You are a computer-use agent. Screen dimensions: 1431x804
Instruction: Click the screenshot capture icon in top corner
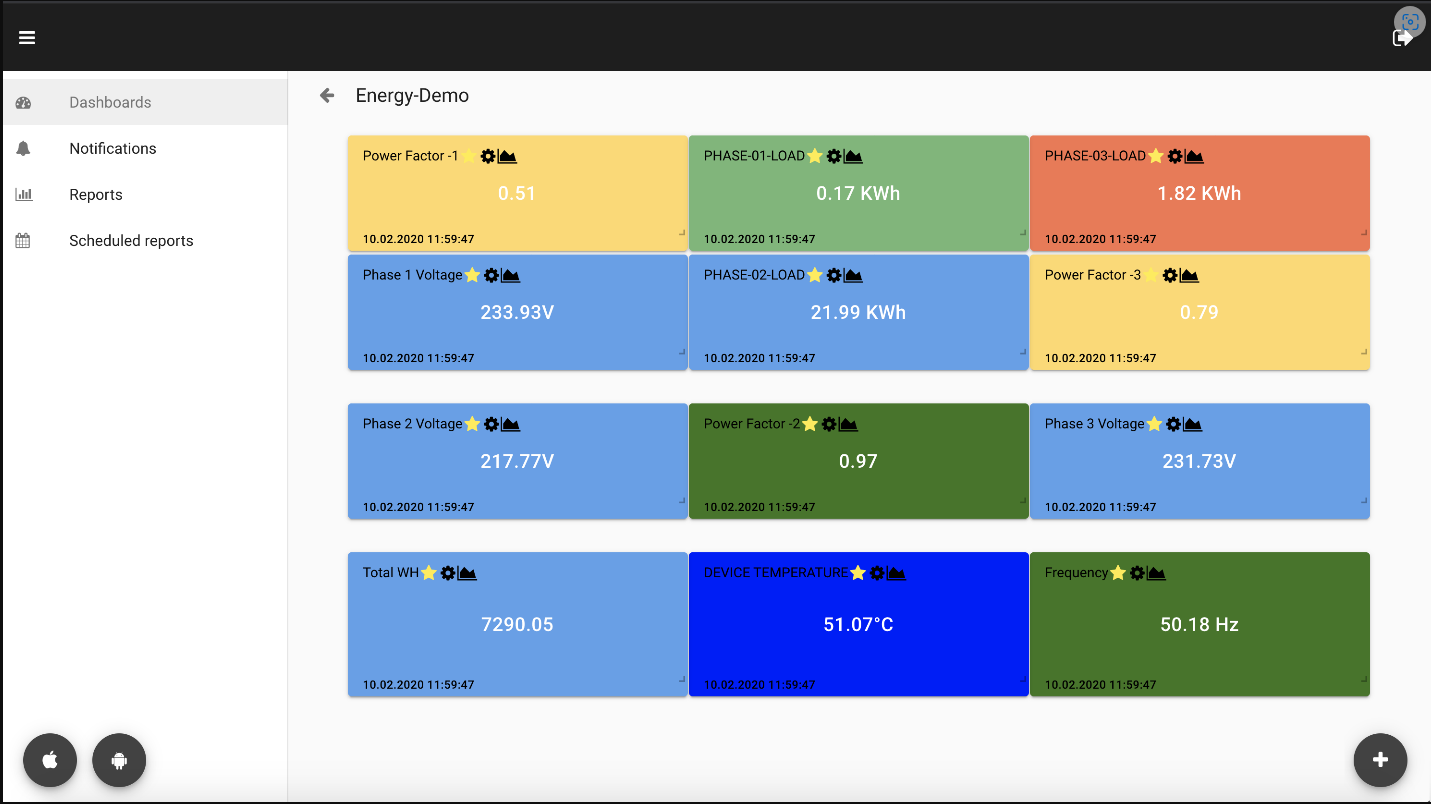pos(1410,22)
